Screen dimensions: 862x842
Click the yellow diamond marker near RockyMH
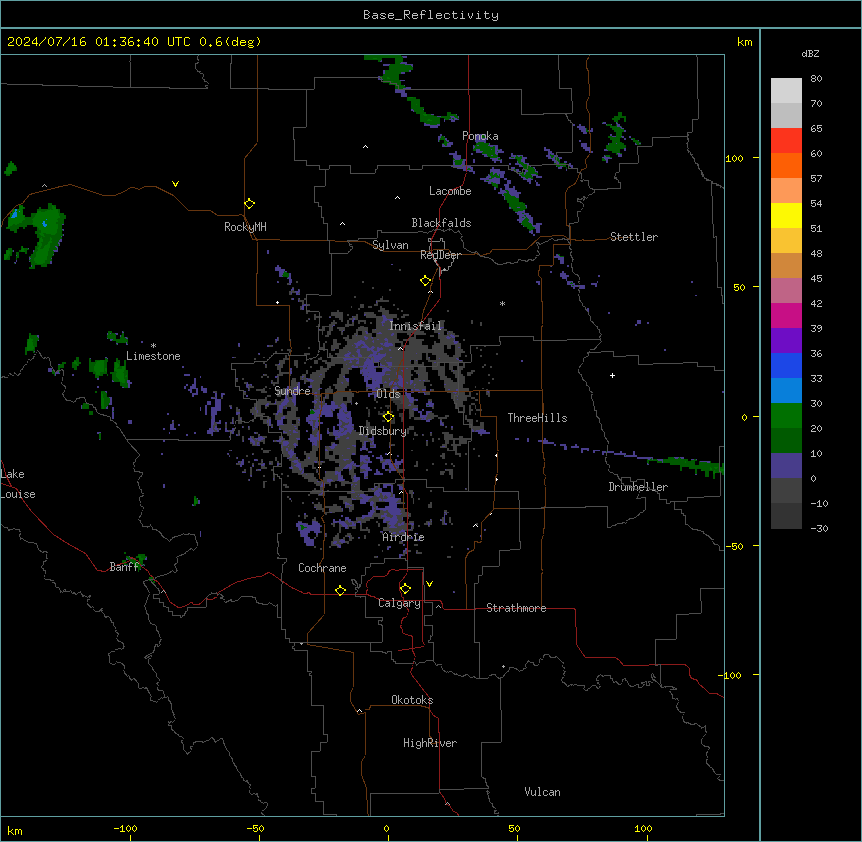(249, 204)
